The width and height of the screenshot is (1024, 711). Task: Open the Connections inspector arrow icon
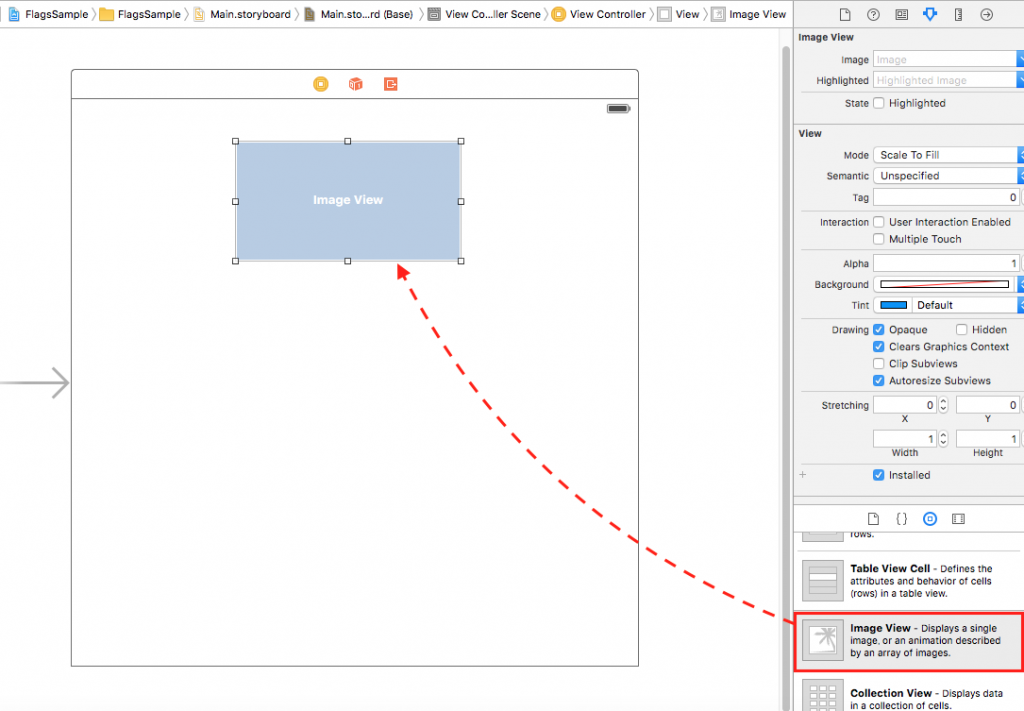[987, 15]
